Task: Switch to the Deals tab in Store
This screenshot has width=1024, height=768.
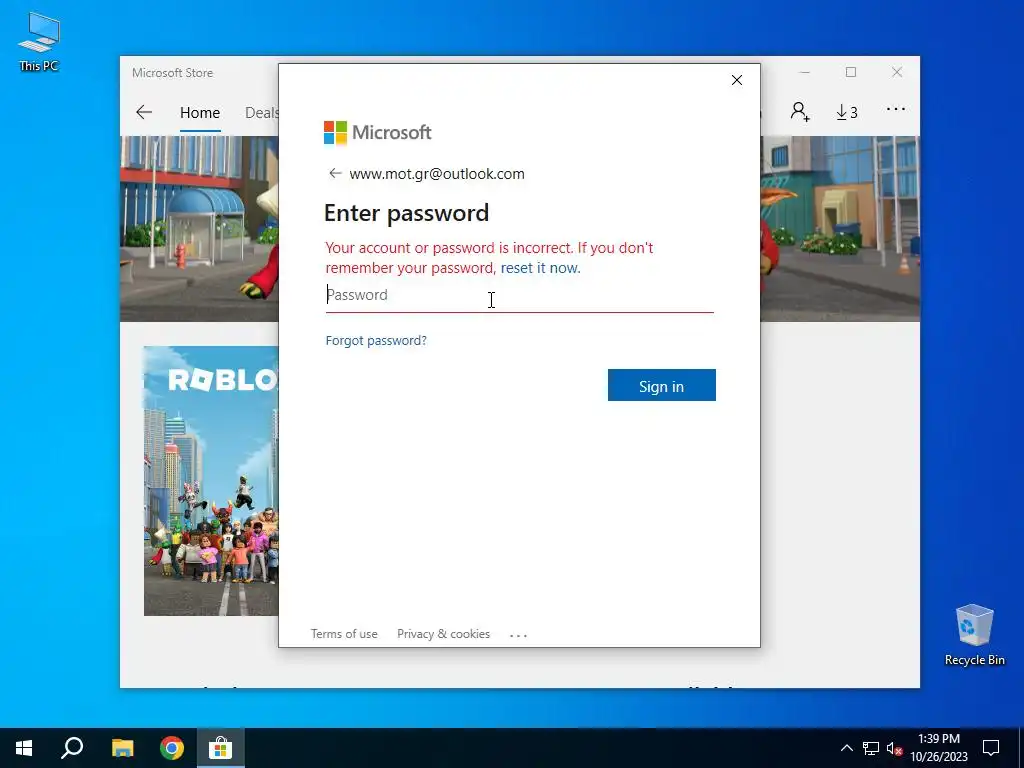Action: coord(262,112)
